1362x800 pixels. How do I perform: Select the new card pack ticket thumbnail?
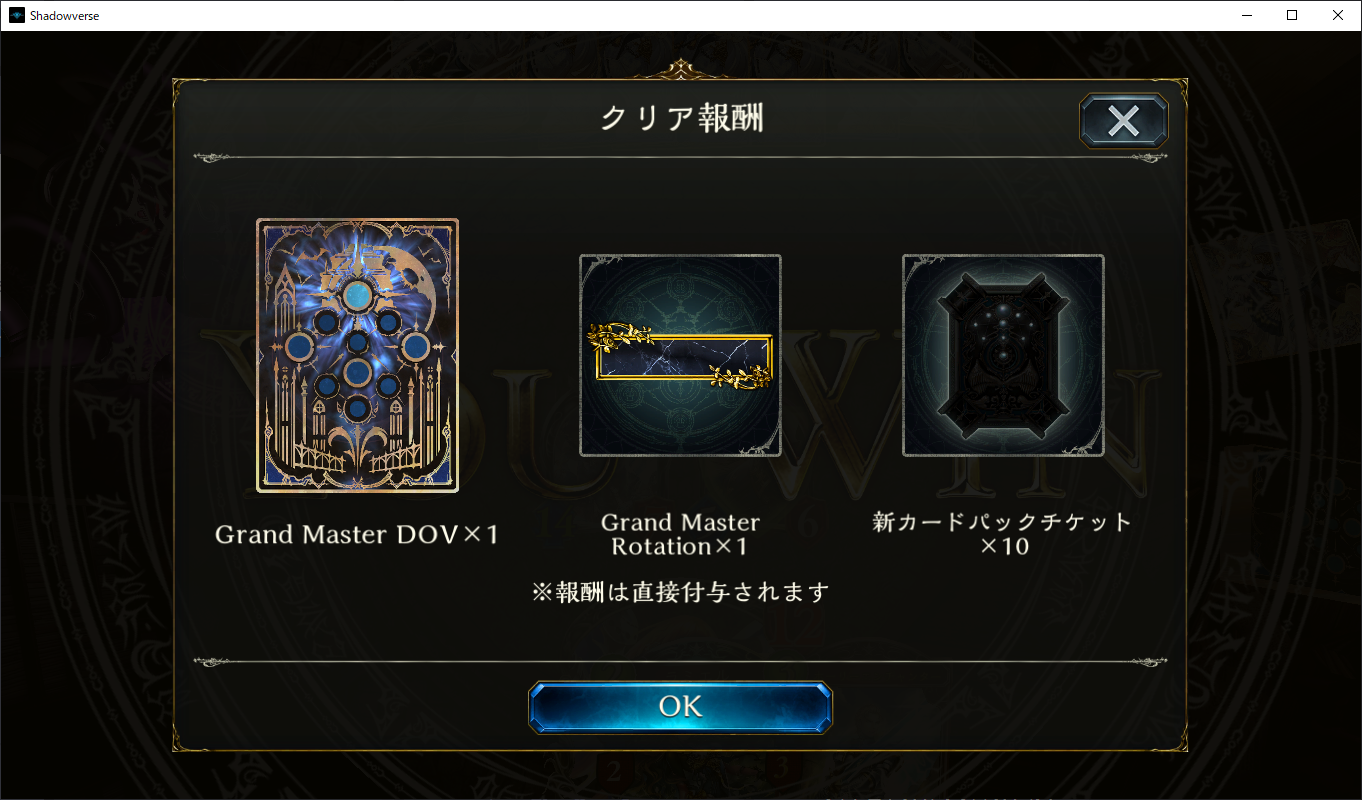tap(1003, 355)
